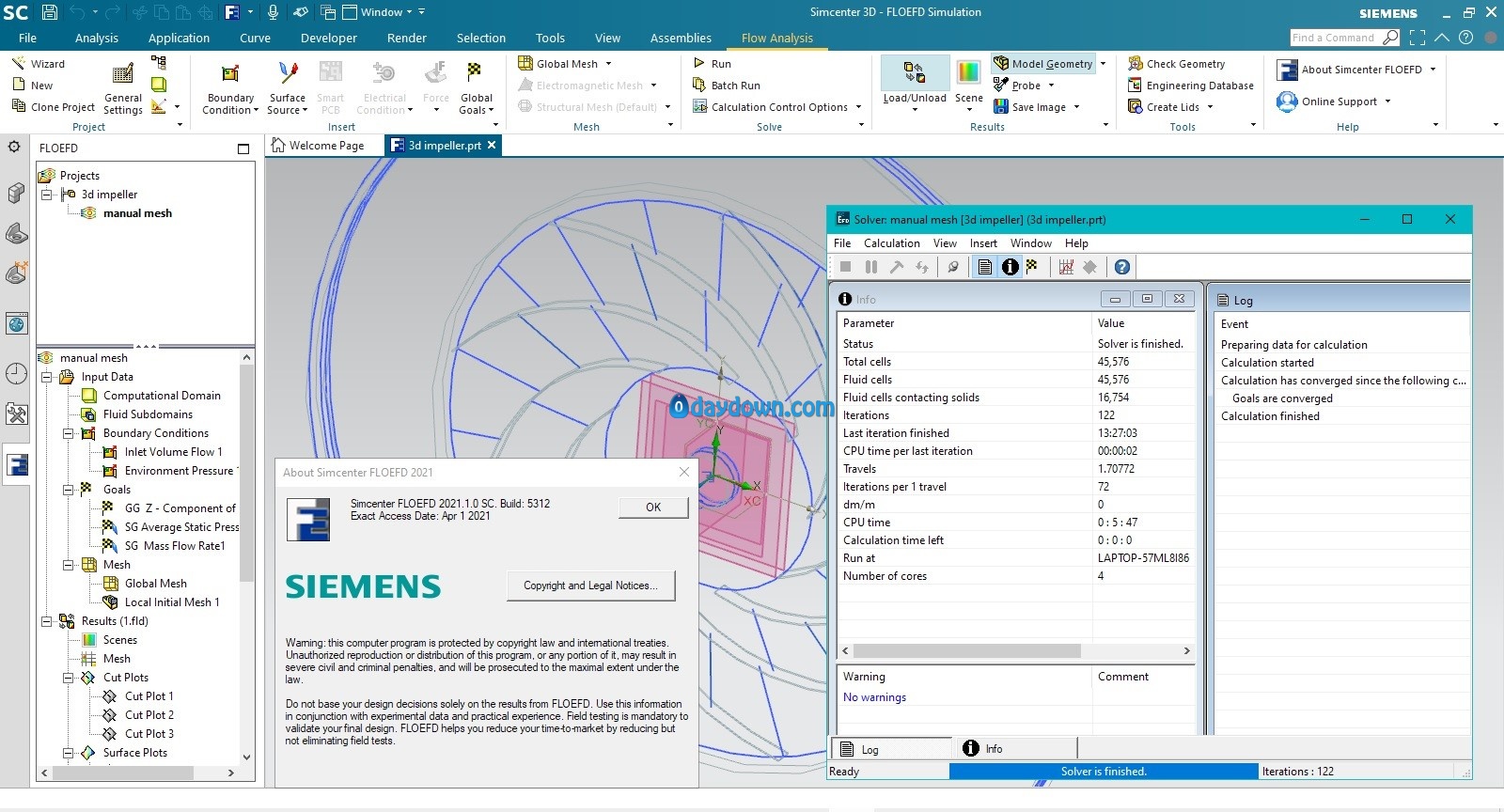
Task: Click Save Image in the Results group
Action: pos(1030,107)
